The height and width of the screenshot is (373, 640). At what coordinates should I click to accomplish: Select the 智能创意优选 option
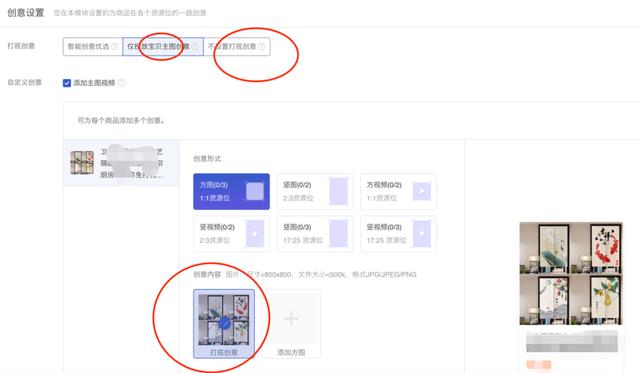click(x=93, y=47)
